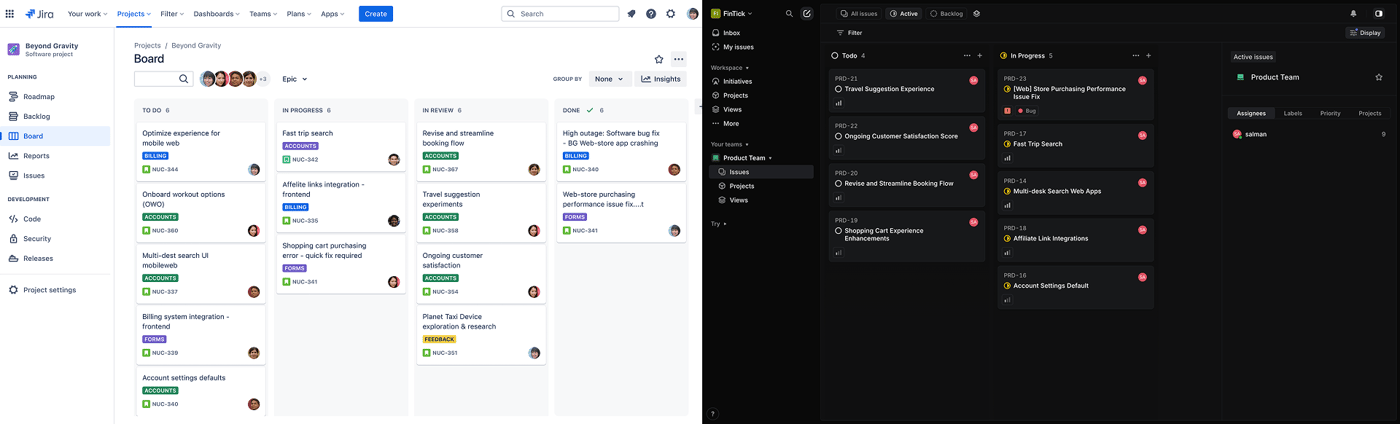Screen dimensions: 1400x424
Task: Click Filter in FinTick toolbar
Action: pos(850,33)
